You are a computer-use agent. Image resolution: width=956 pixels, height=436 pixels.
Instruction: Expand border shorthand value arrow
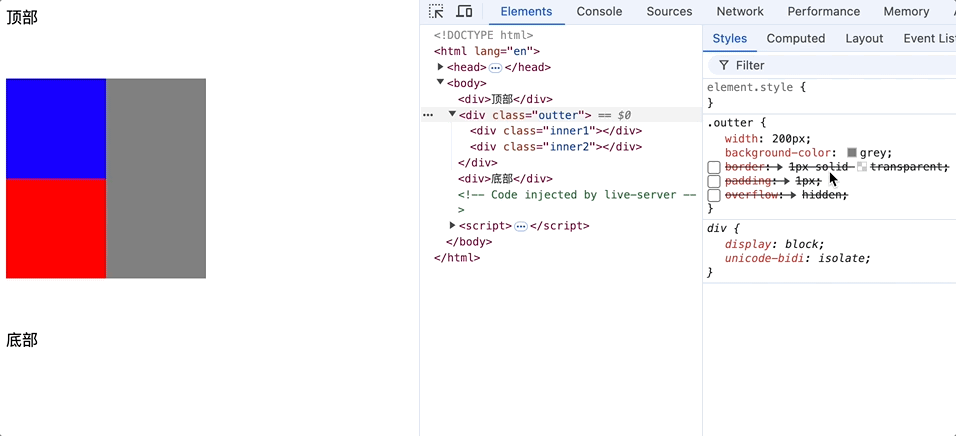tap(779, 166)
